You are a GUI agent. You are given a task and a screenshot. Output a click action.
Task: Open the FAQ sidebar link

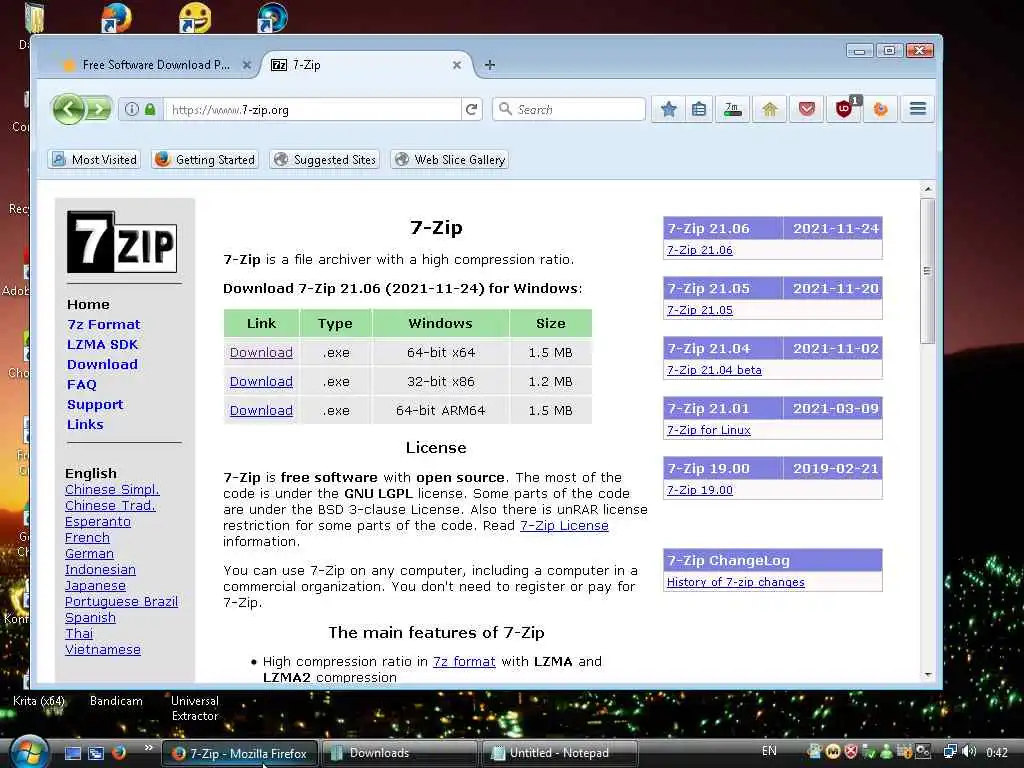(x=82, y=385)
